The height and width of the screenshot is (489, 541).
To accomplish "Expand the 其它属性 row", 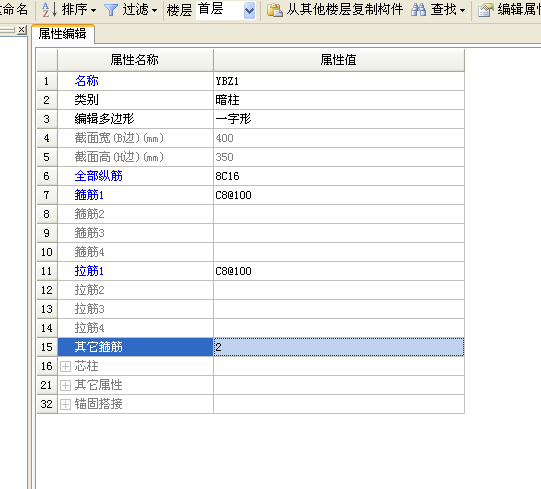I will (x=65, y=385).
